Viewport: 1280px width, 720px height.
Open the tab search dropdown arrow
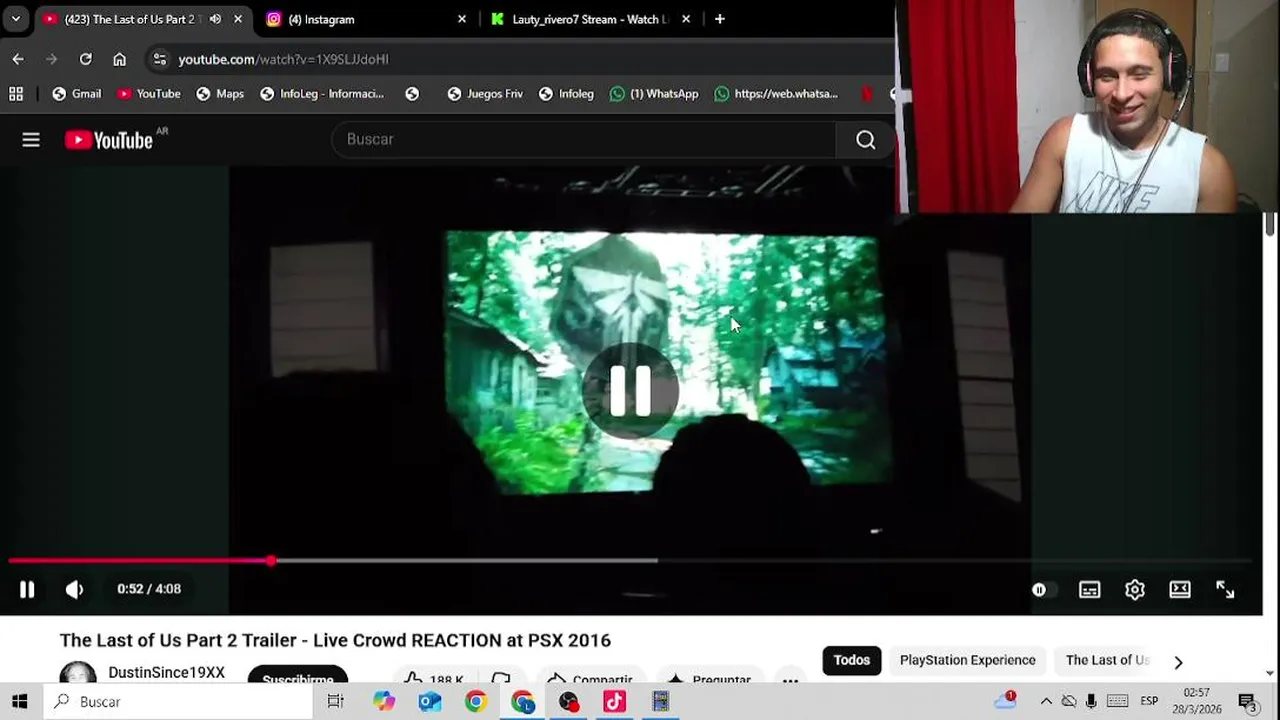pyautogui.click(x=16, y=19)
